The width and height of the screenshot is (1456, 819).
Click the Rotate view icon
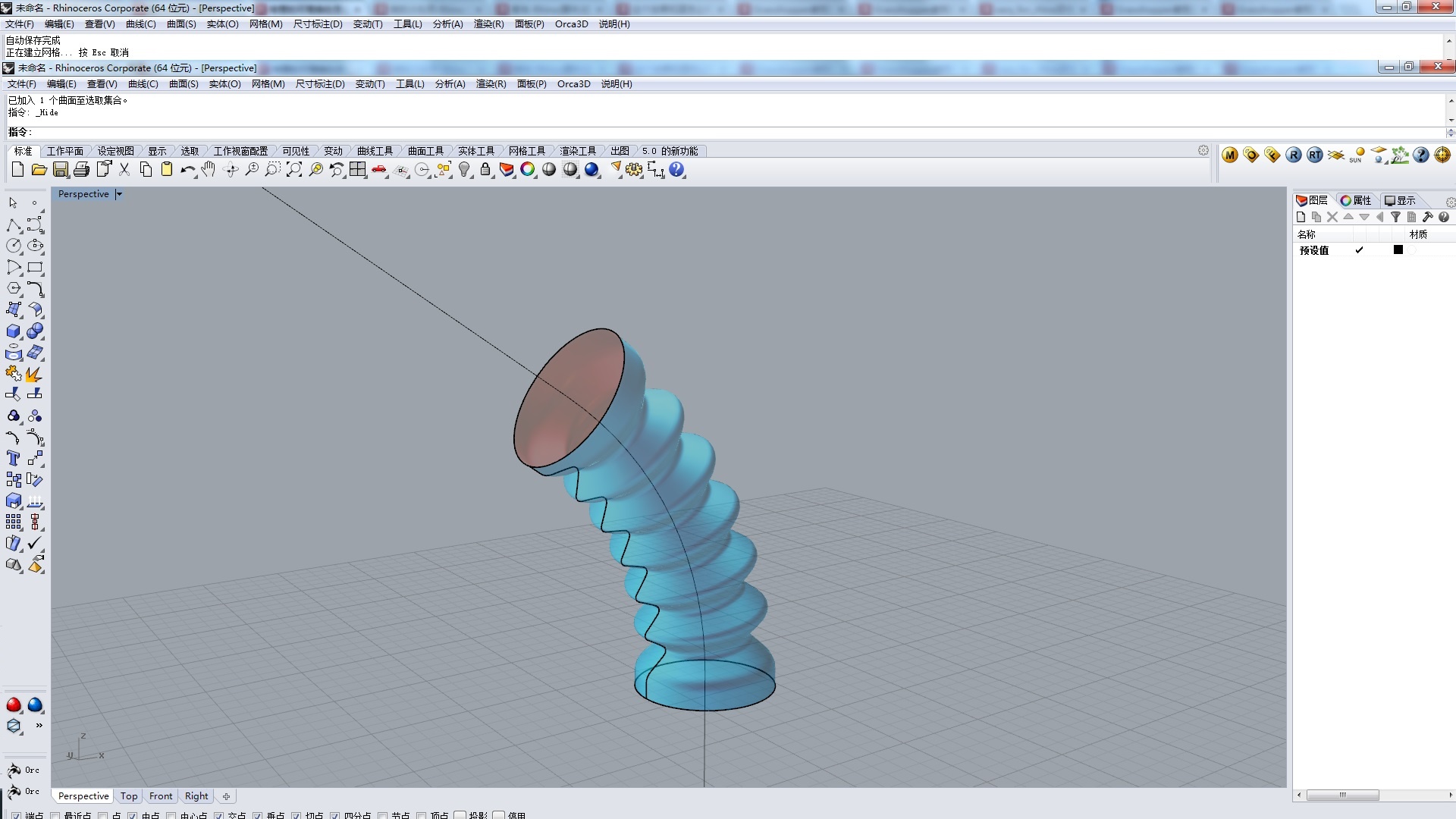231,170
